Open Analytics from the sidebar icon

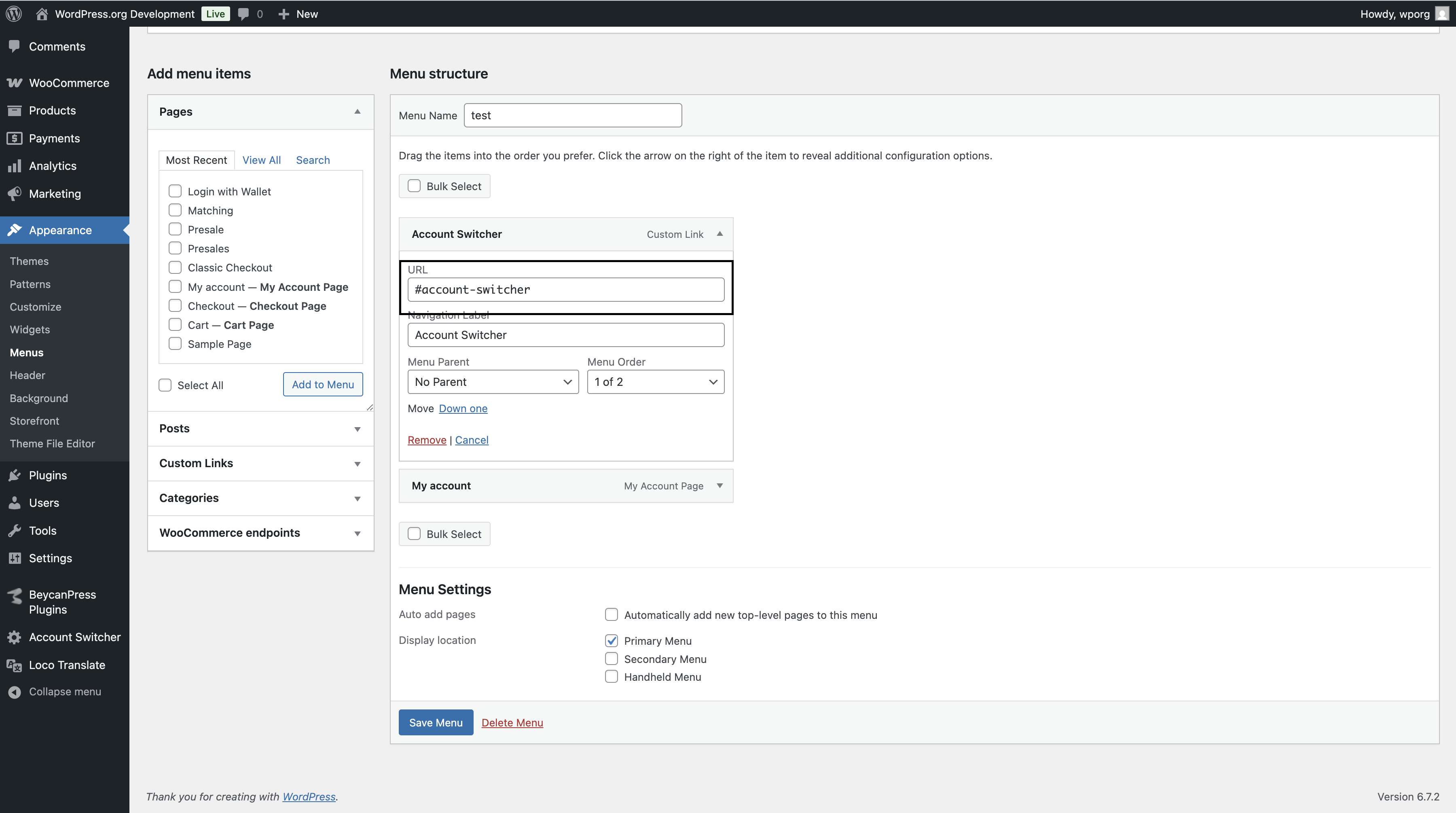tap(14, 166)
